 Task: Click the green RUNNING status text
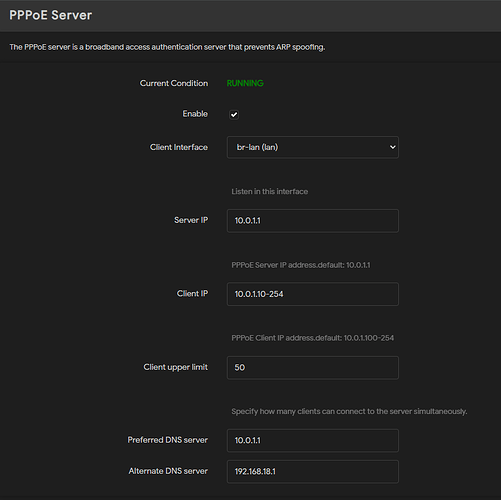coord(245,83)
